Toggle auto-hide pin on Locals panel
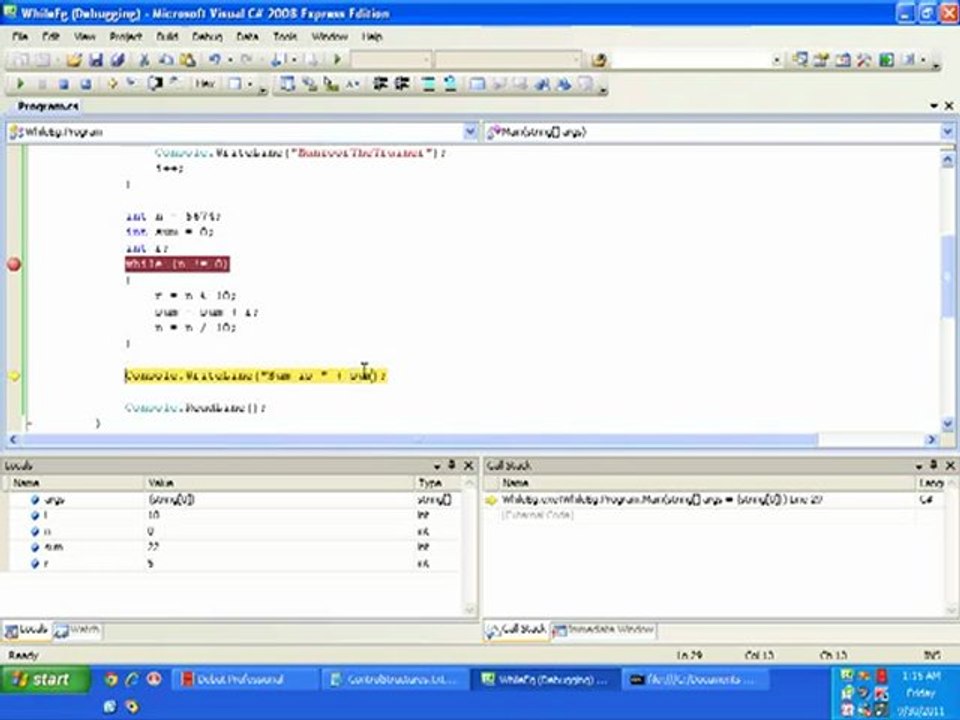The image size is (960, 720). (452, 465)
